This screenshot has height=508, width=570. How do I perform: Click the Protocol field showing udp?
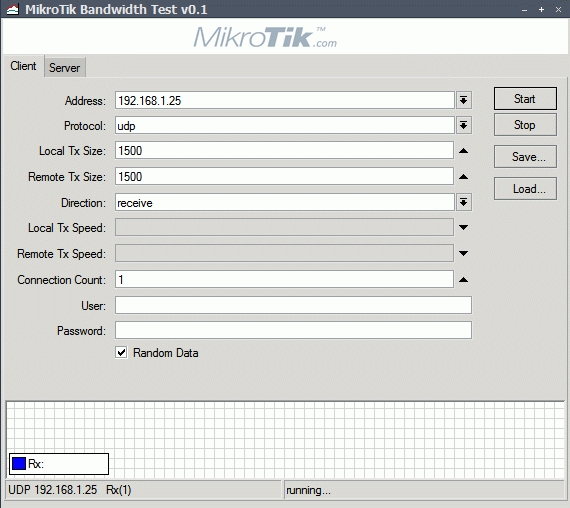[x=285, y=126]
